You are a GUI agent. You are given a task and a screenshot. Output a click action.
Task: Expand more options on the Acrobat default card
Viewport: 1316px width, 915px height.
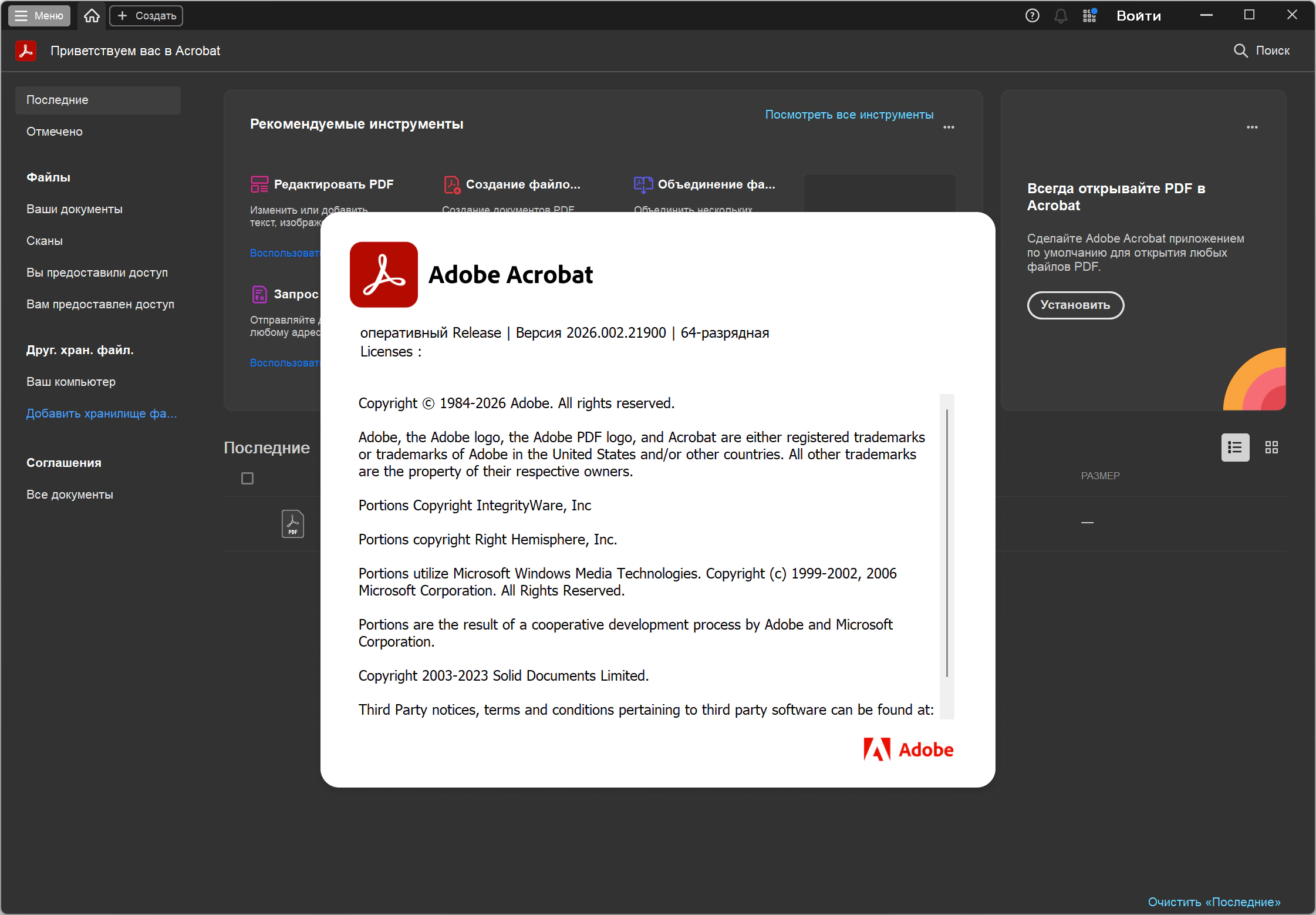coord(1252,127)
